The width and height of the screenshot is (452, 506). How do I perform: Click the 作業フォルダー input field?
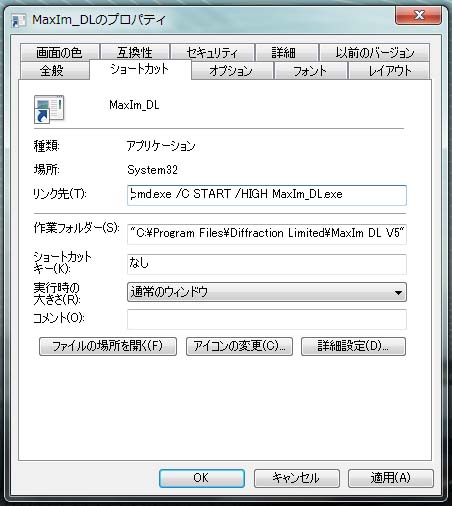pos(267,234)
